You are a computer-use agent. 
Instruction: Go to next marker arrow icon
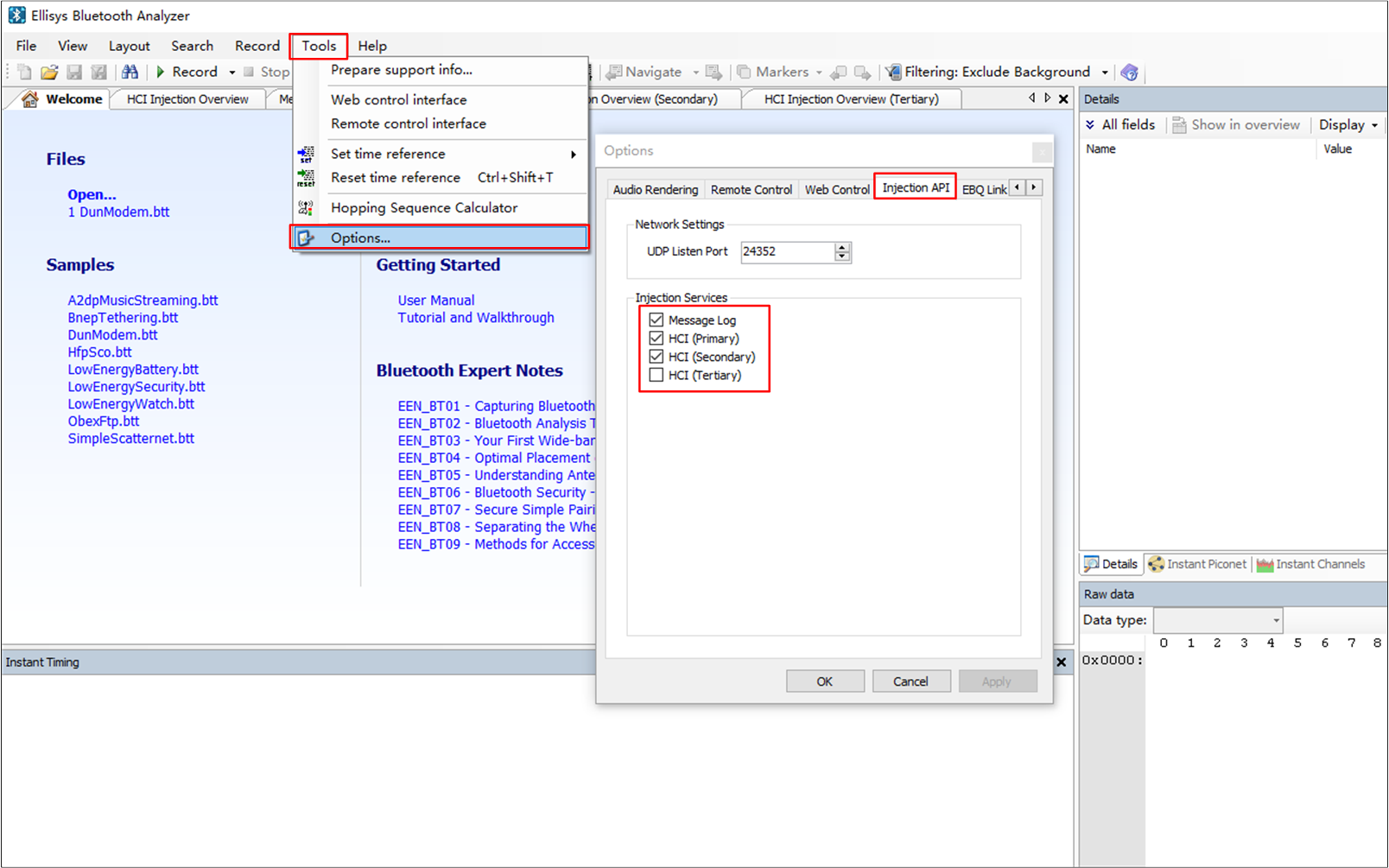[x=862, y=72]
